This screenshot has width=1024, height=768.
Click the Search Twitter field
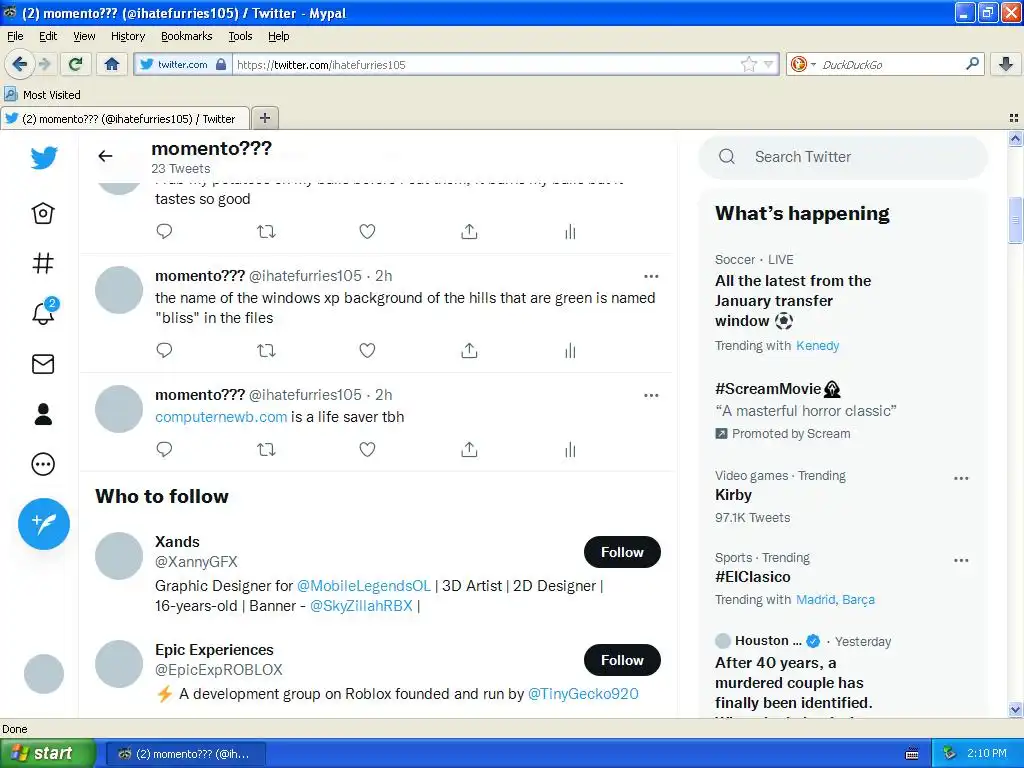[x=842, y=157]
